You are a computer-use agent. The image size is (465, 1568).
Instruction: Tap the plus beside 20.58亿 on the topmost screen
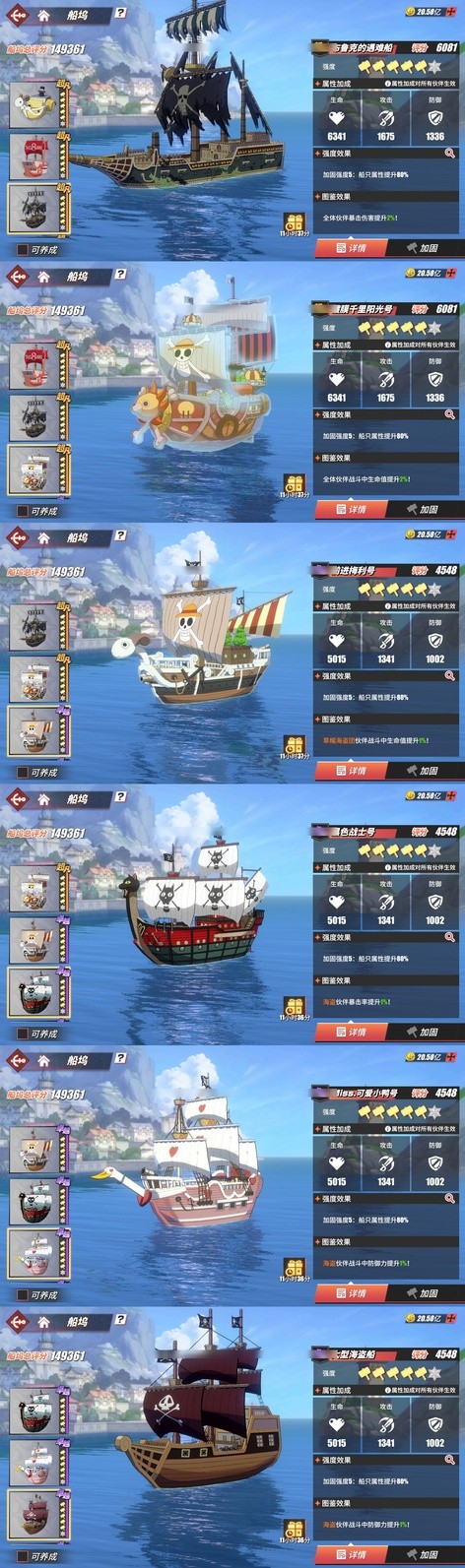451,12
